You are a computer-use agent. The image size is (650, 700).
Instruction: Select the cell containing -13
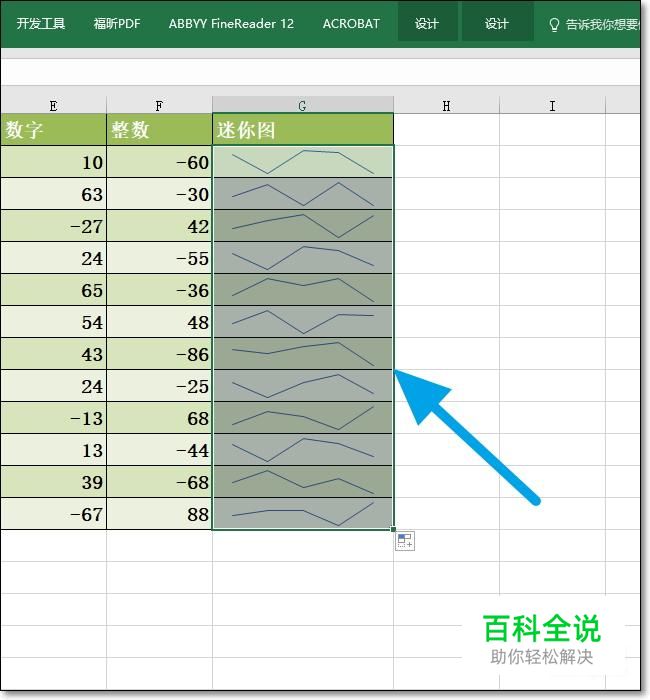coord(54,418)
